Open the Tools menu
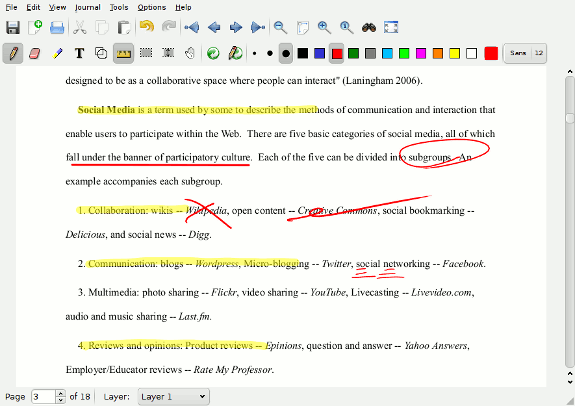Image resolution: width=575 pixels, height=406 pixels. (119, 7)
